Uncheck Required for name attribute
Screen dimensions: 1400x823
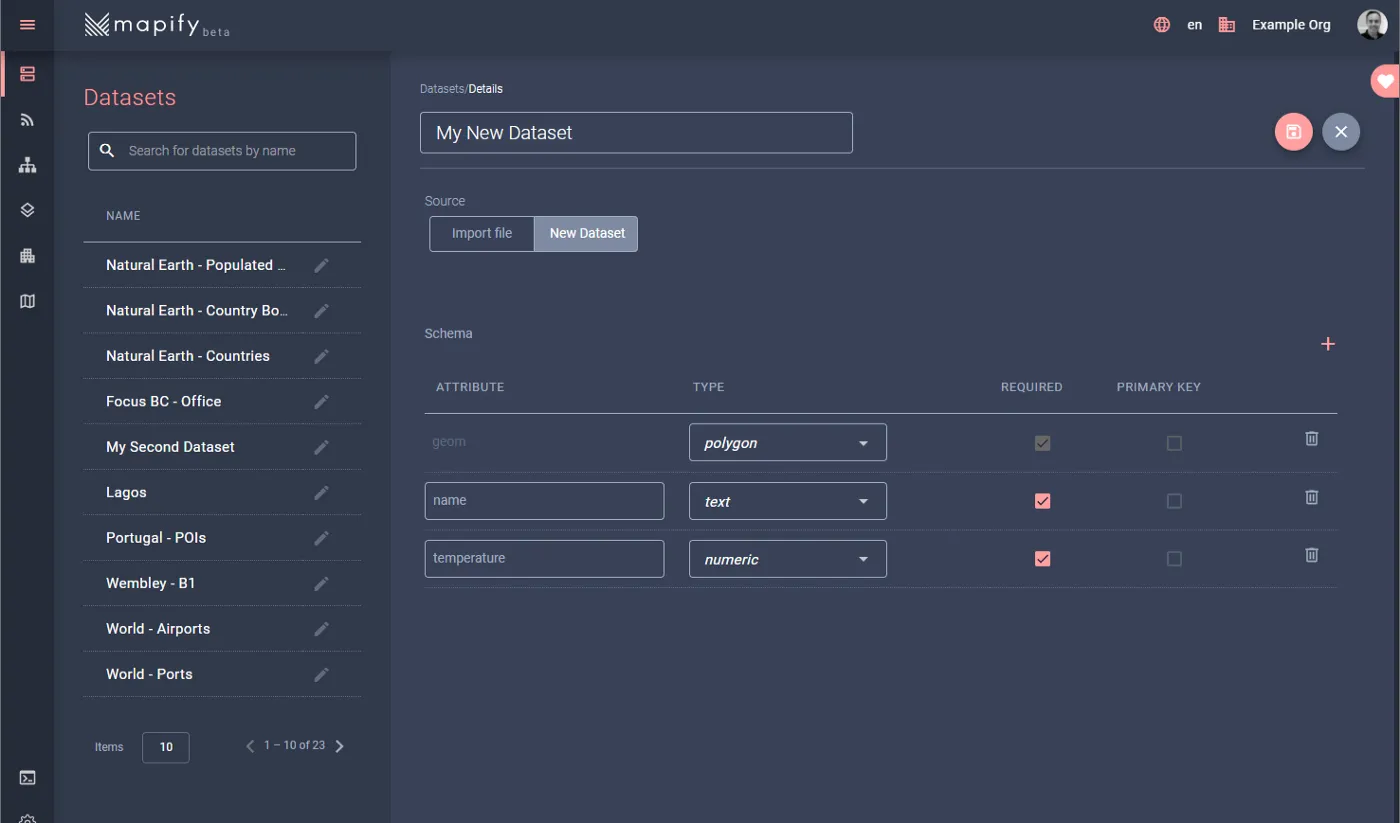1042,501
